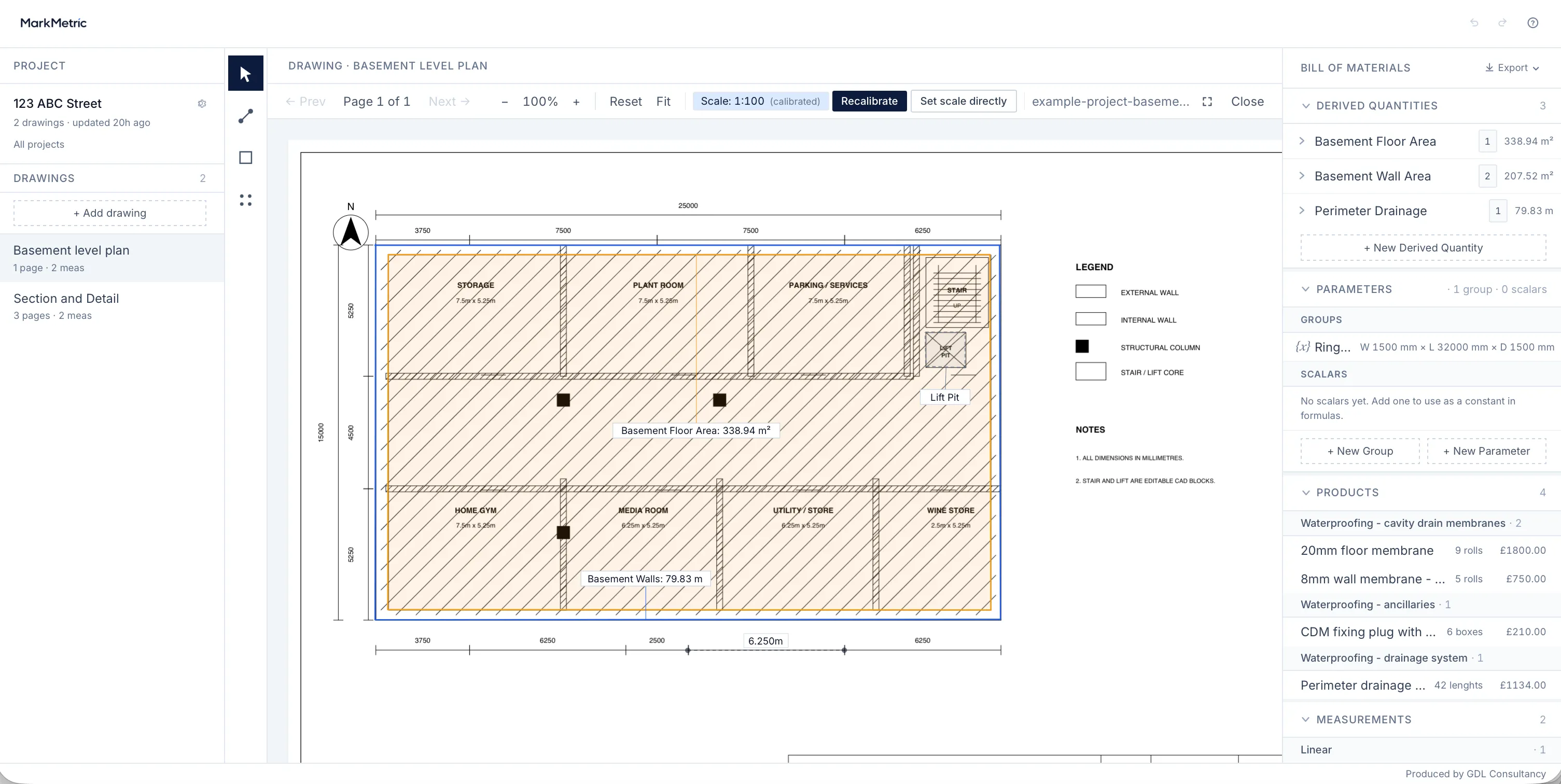Click the Recalibrate button
This screenshot has height=784, width=1561.
pyautogui.click(x=869, y=101)
